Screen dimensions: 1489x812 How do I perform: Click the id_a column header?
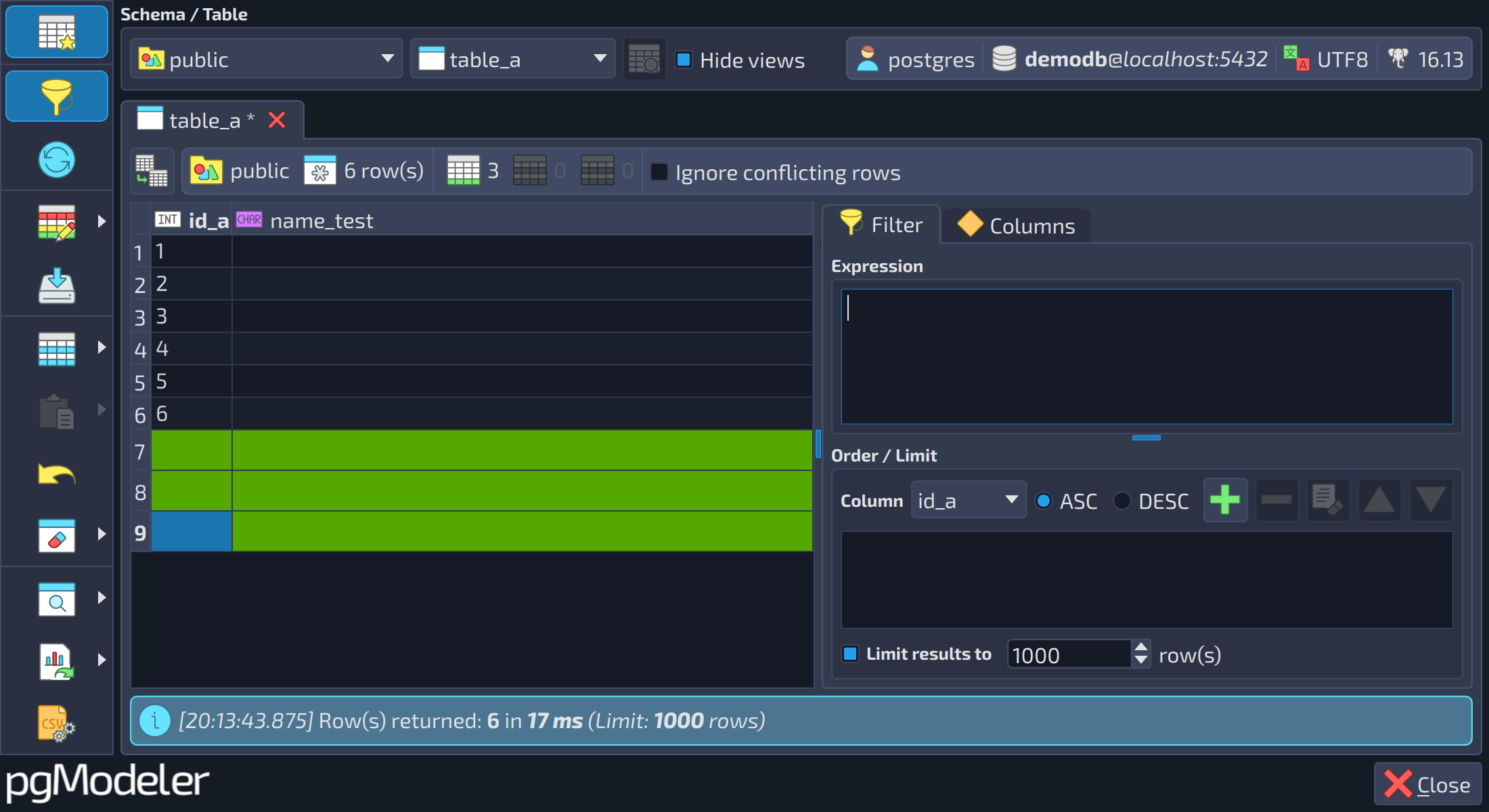pyautogui.click(x=192, y=220)
